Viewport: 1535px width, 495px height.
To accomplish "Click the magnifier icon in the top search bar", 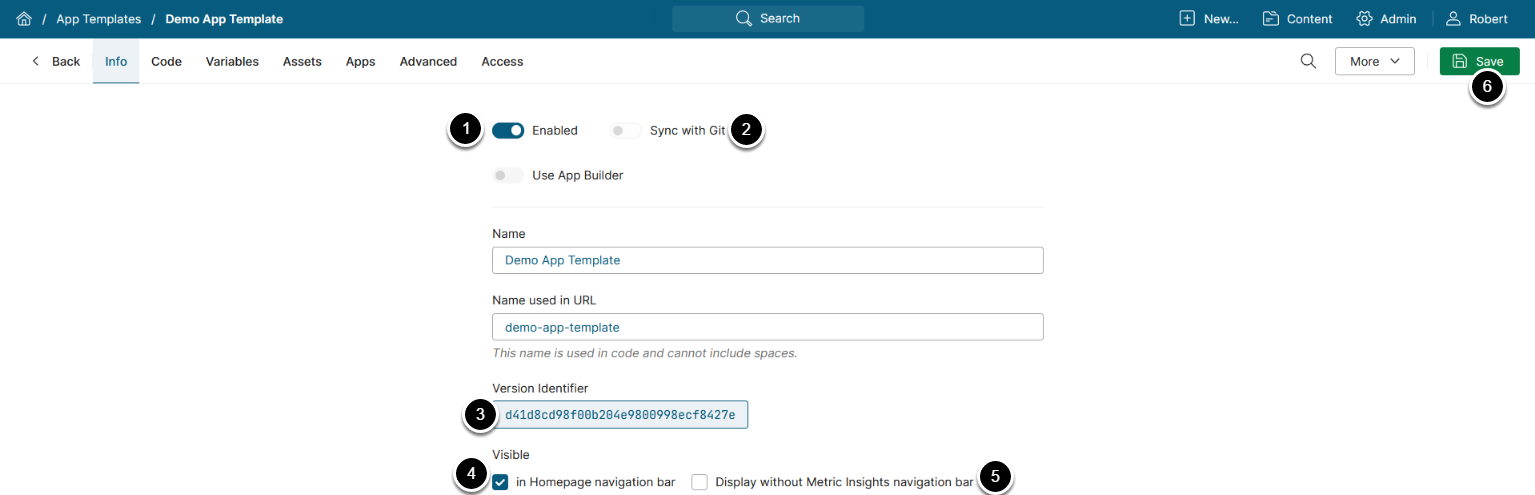I will pyautogui.click(x=743, y=19).
